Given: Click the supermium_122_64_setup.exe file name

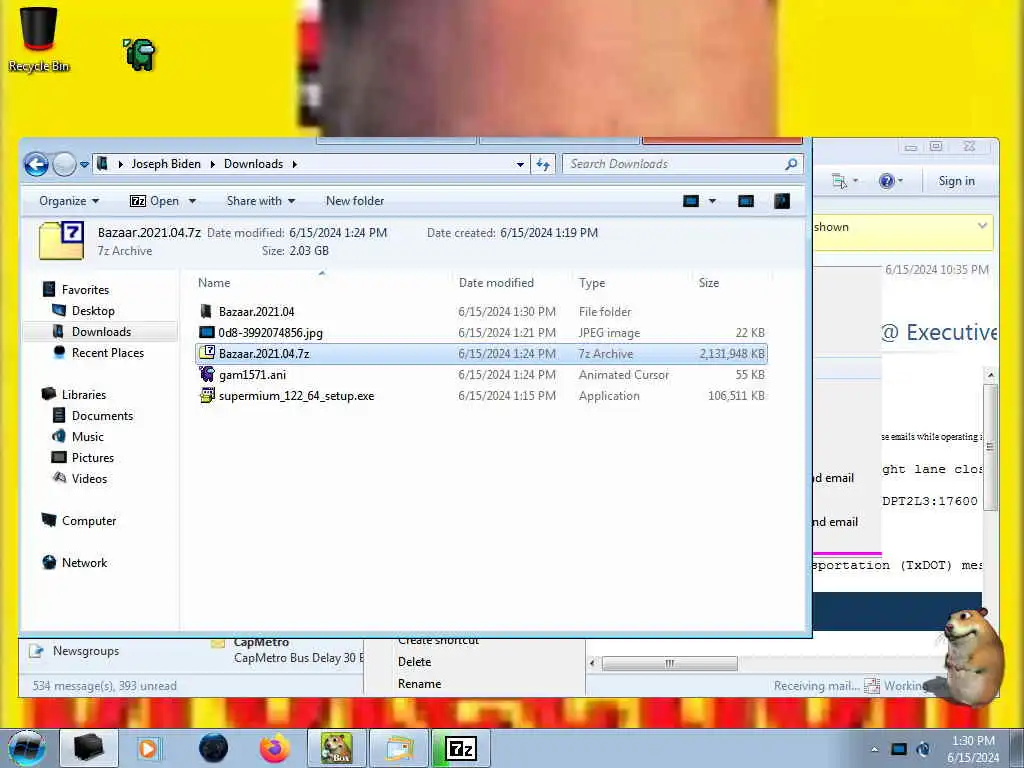Looking at the screenshot, I should pyautogui.click(x=296, y=396).
